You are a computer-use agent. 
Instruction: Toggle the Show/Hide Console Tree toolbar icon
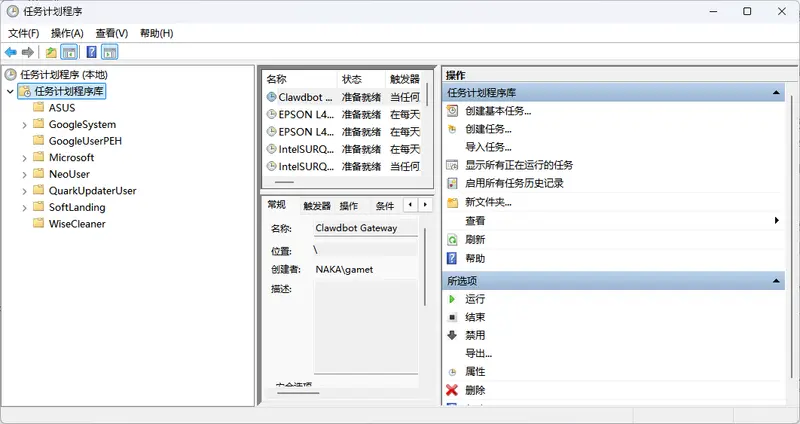point(69,52)
